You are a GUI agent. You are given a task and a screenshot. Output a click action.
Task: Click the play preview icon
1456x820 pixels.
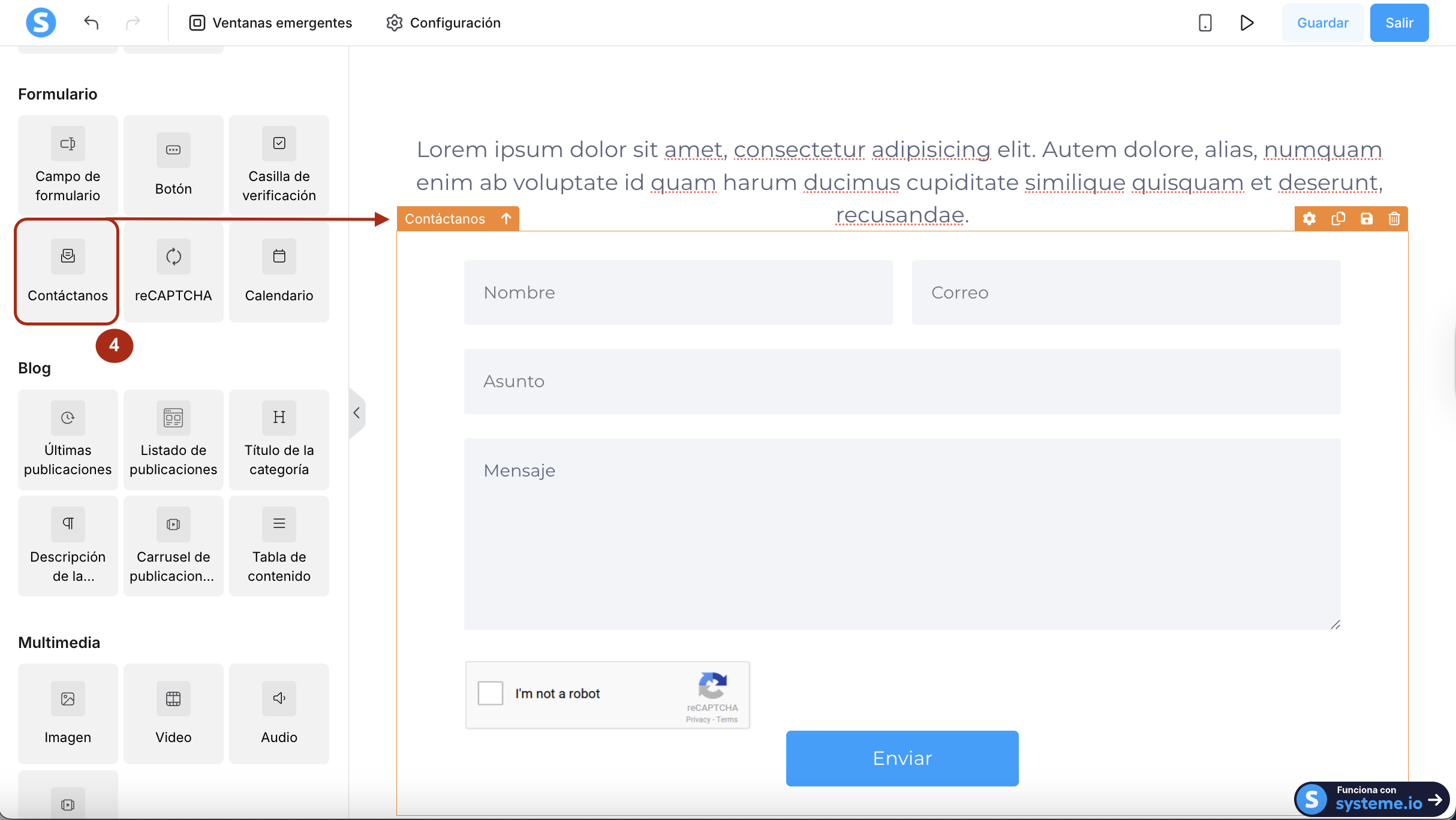click(1247, 23)
